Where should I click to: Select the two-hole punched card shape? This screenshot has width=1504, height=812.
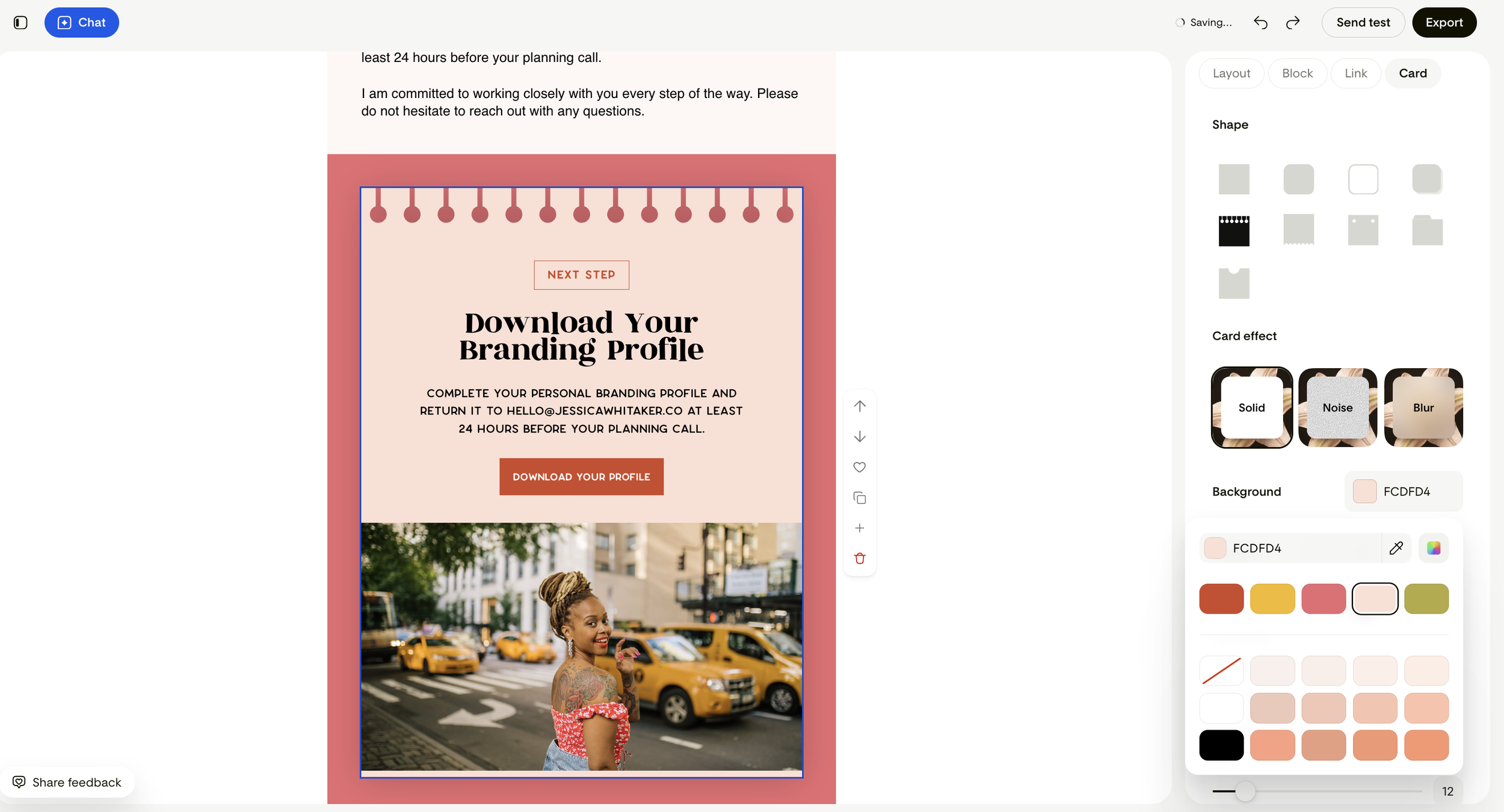(1363, 230)
